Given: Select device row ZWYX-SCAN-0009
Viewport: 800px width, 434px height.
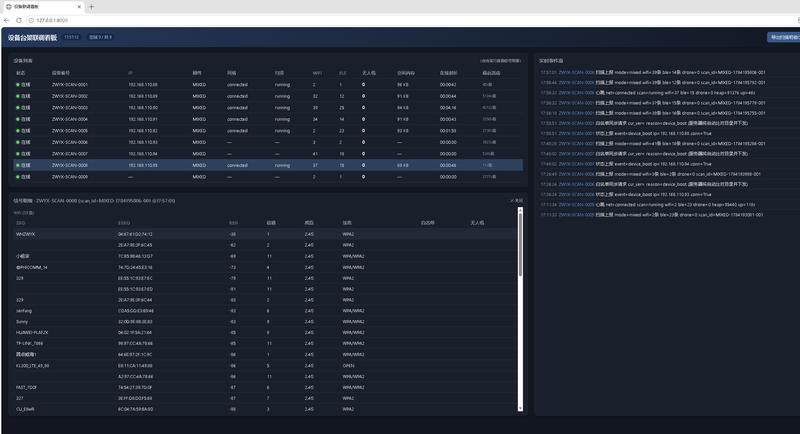Looking at the screenshot, I should pyautogui.click(x=268, y=176).
